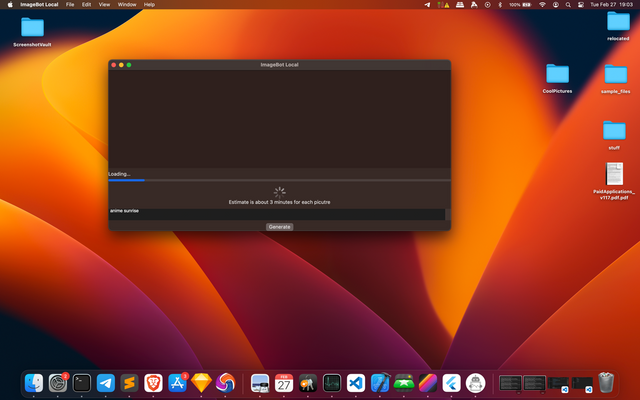Select the PaidApplications_v117.pdf.pdf file
Screen dimensions: 640x400
(x=614, y=181)
